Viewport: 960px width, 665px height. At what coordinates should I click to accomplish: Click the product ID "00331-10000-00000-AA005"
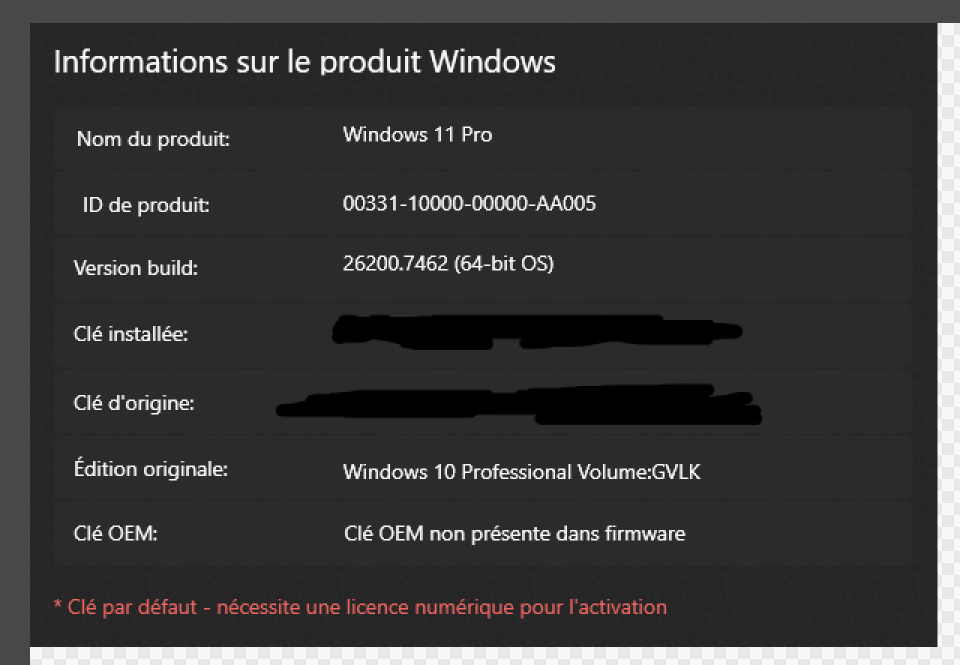tap(469, 203)
